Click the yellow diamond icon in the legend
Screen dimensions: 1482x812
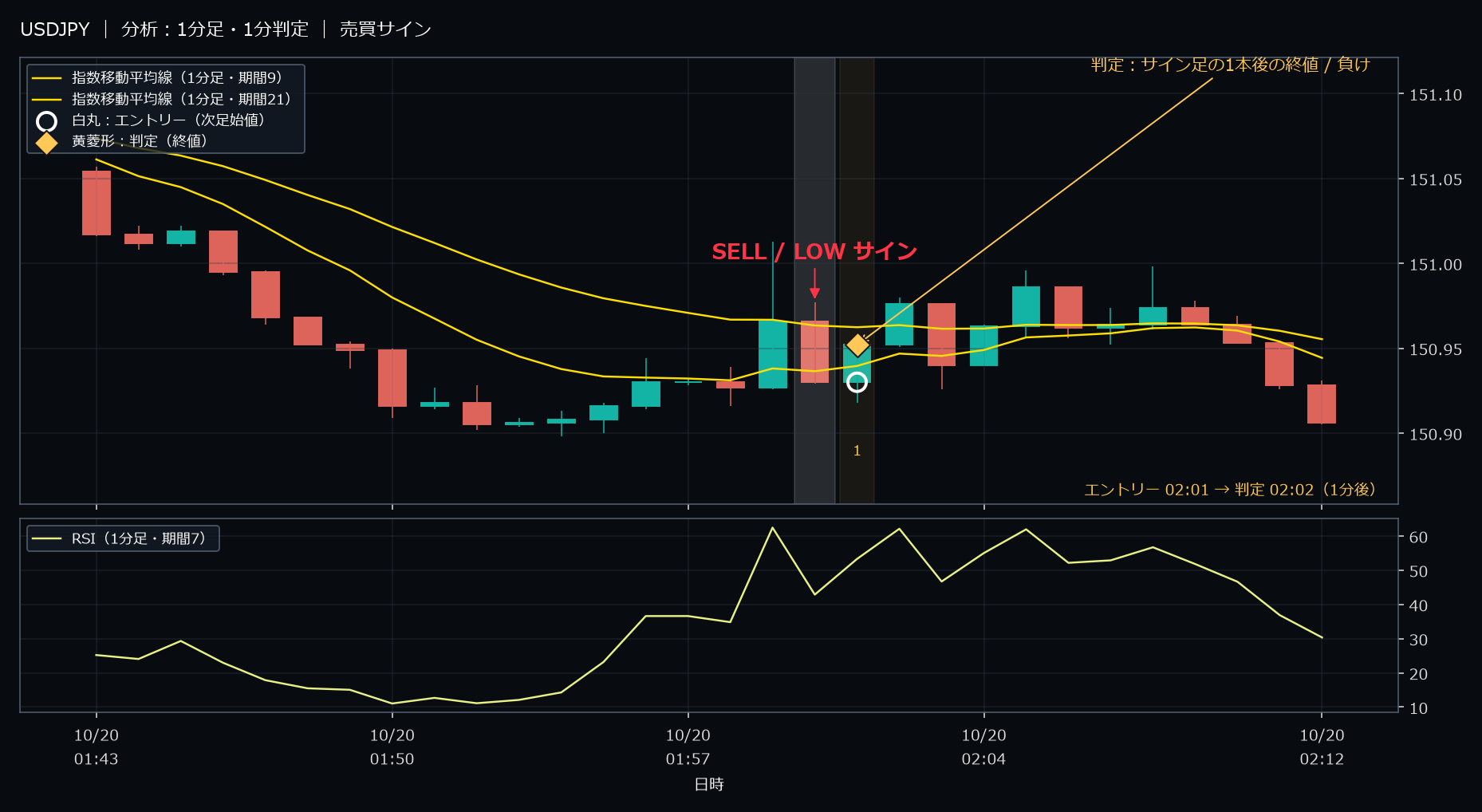tap(47, 142)
